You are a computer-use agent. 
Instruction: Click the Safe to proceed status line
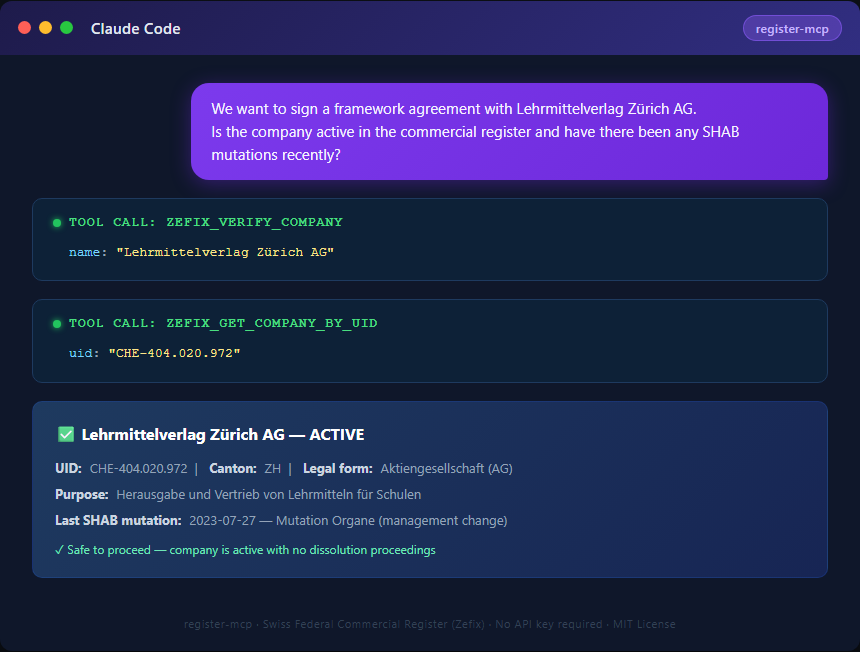(x=245, y=550)
